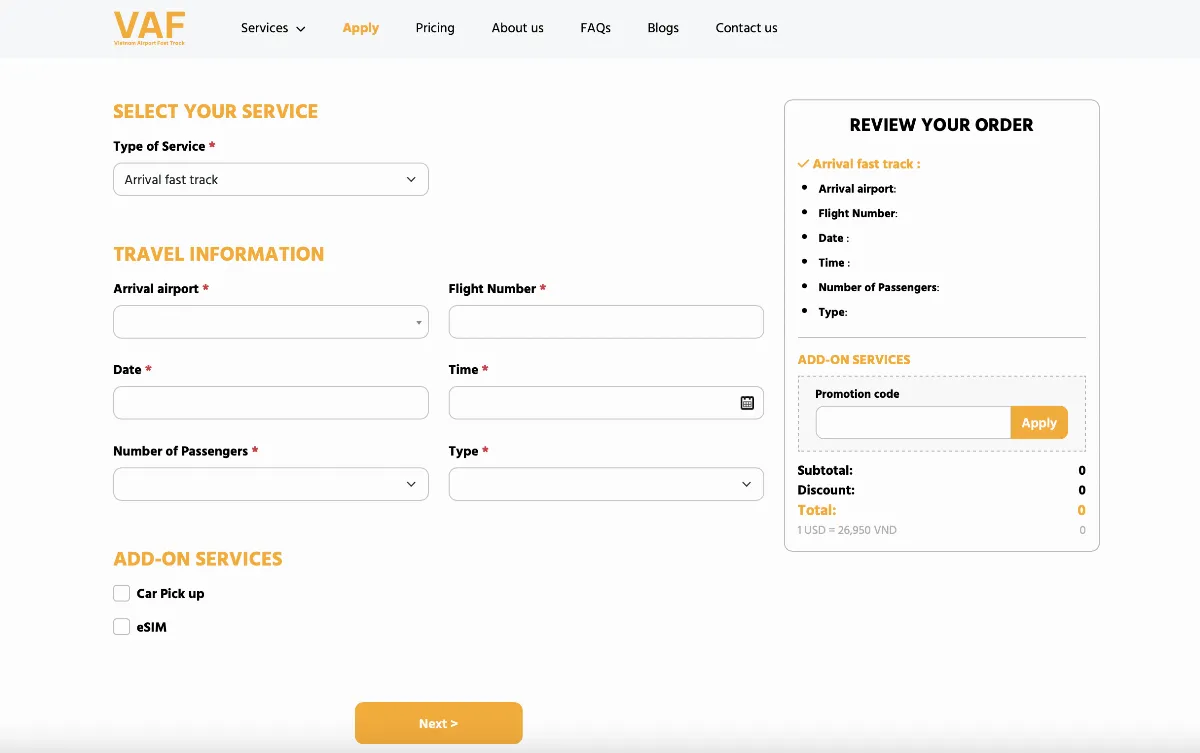Go to the Apply page
The width and height of the screenshot is (1200, 753).
360,28
